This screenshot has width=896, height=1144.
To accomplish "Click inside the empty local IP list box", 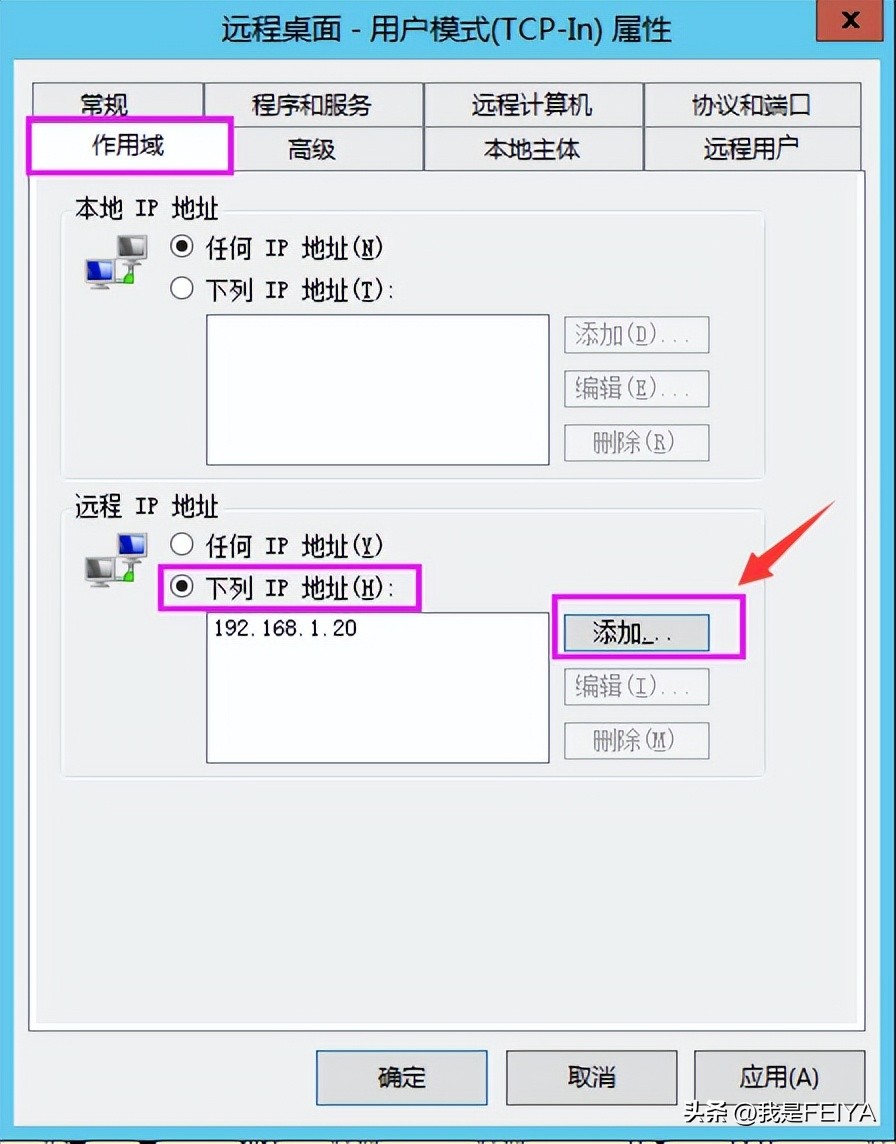I will (x=377, y=390).
